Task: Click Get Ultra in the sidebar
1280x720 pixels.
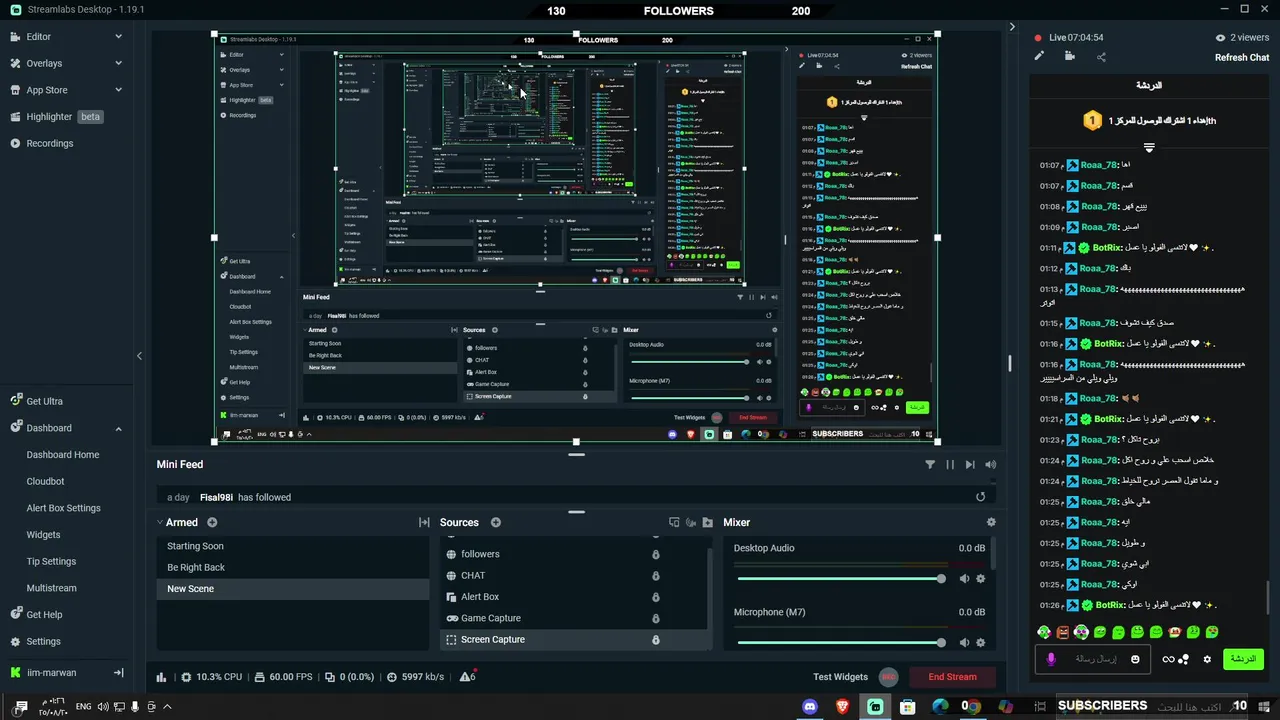Action: pyautogui.click(x=44, y=401)
